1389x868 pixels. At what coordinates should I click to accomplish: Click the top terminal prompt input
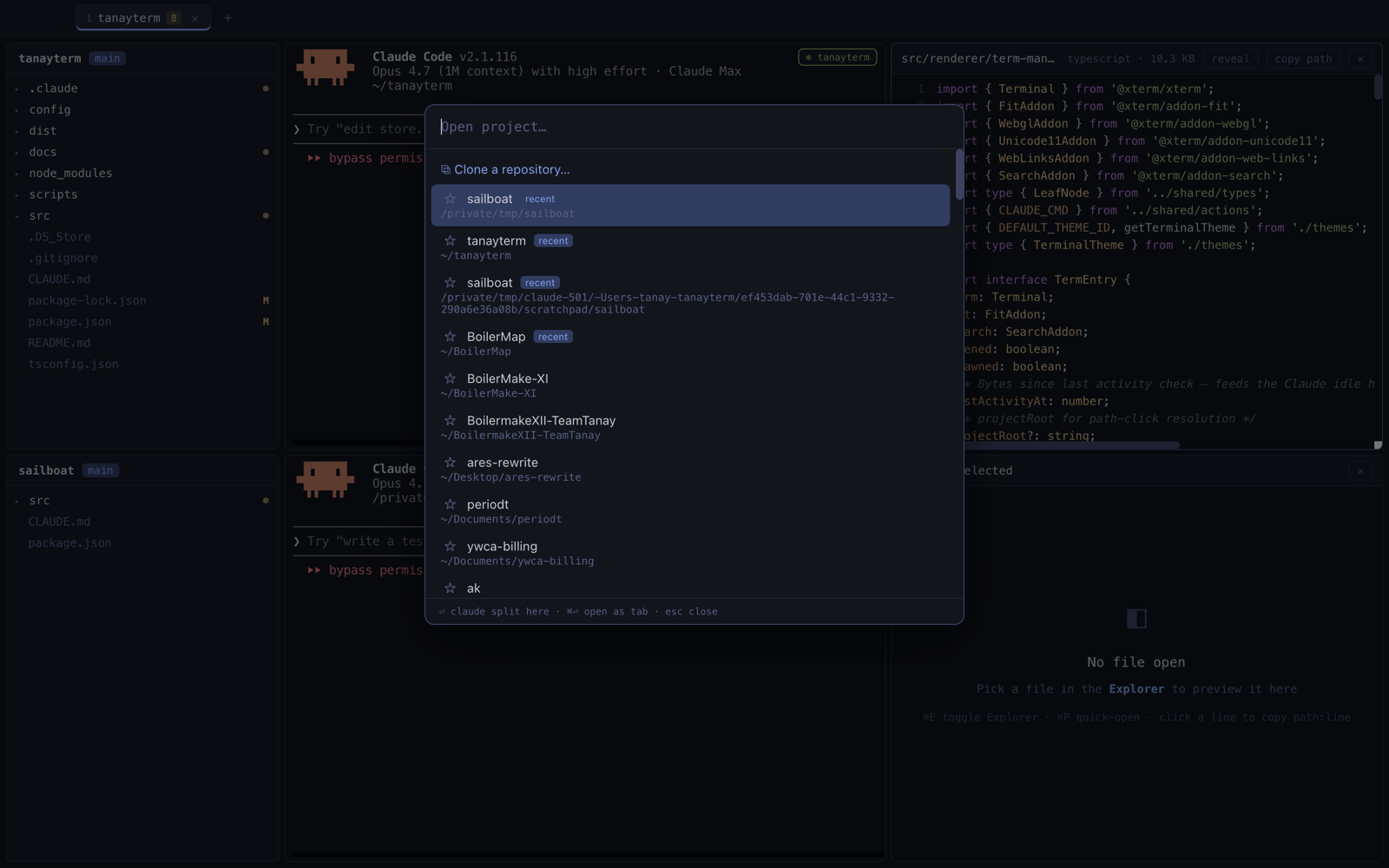(360, 129)
